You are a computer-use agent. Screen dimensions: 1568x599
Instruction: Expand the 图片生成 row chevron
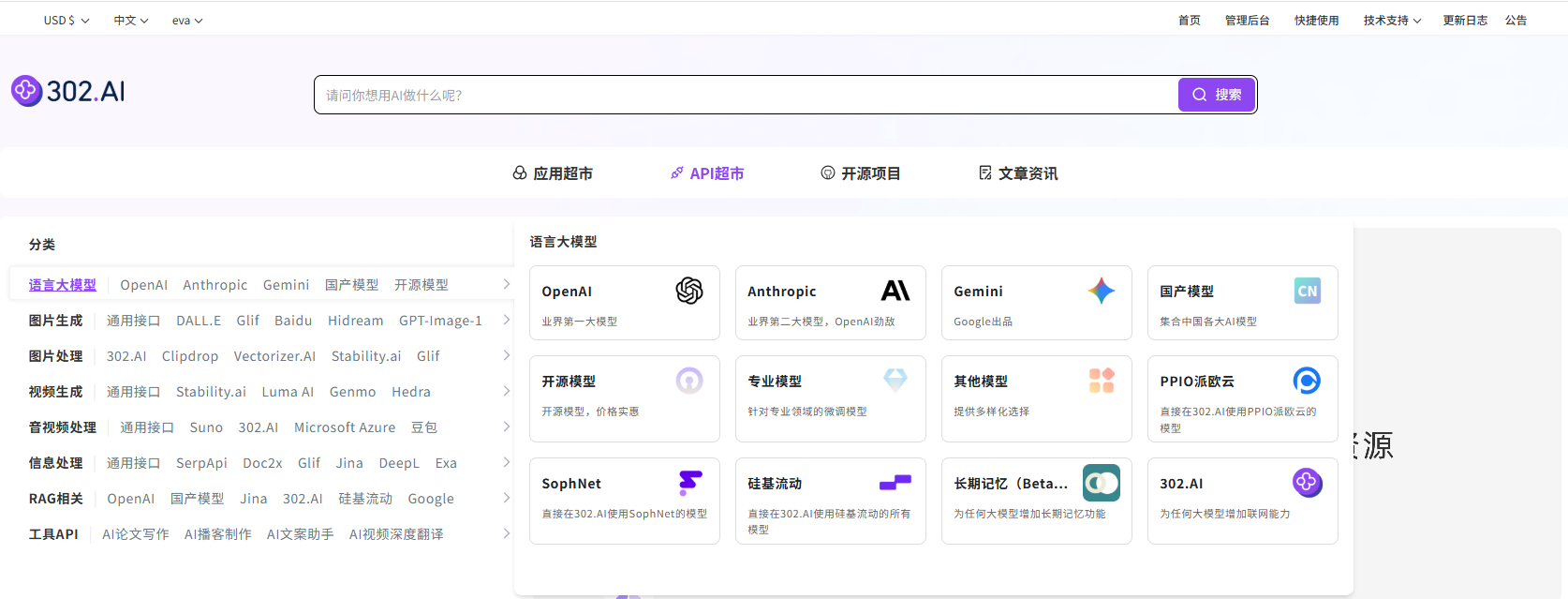click(506, 320)
